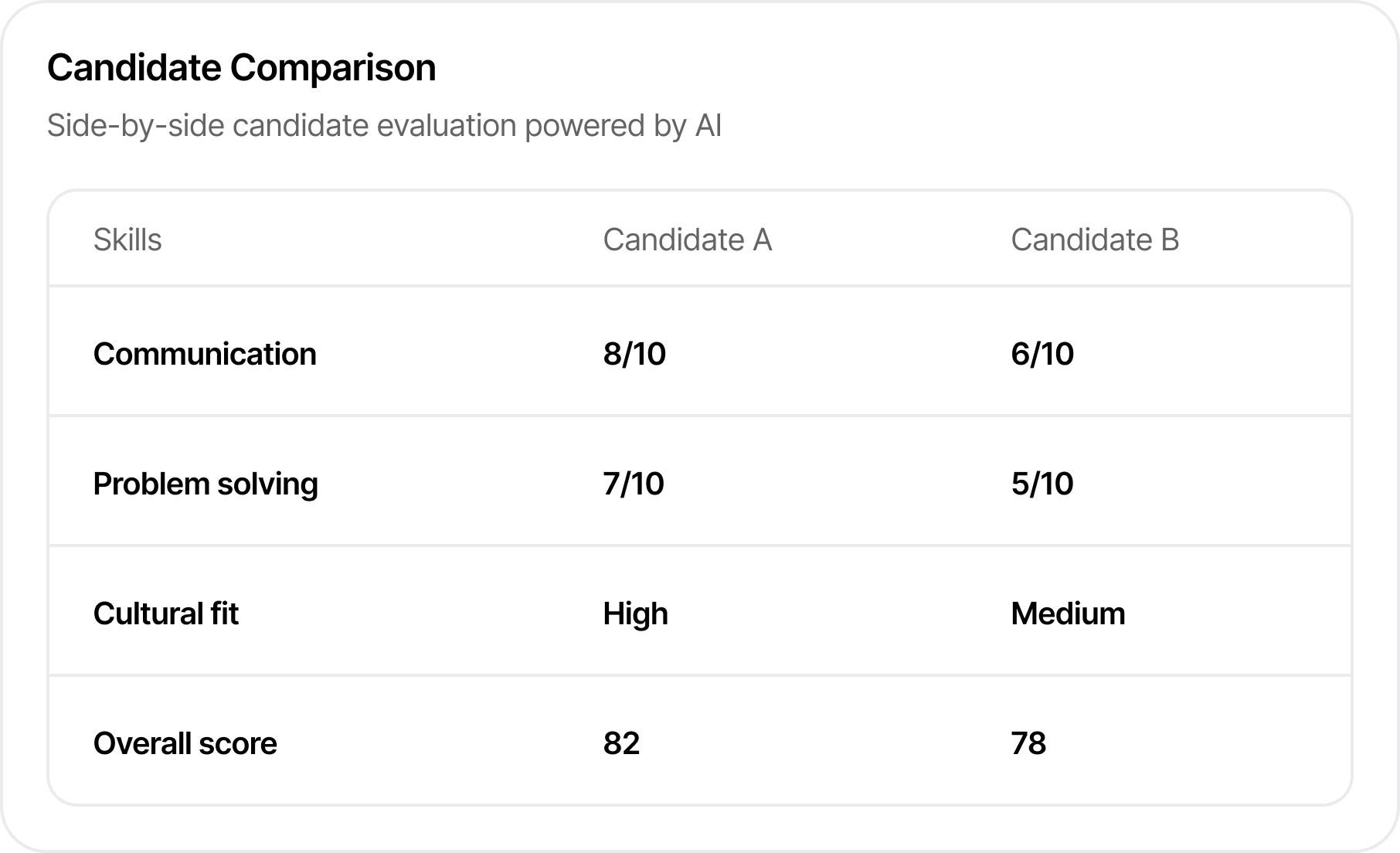Select Candidate A's overall score 82
Image resolution: width=1400 pixels, height=853 pixels.
click(x=621, y=743)
